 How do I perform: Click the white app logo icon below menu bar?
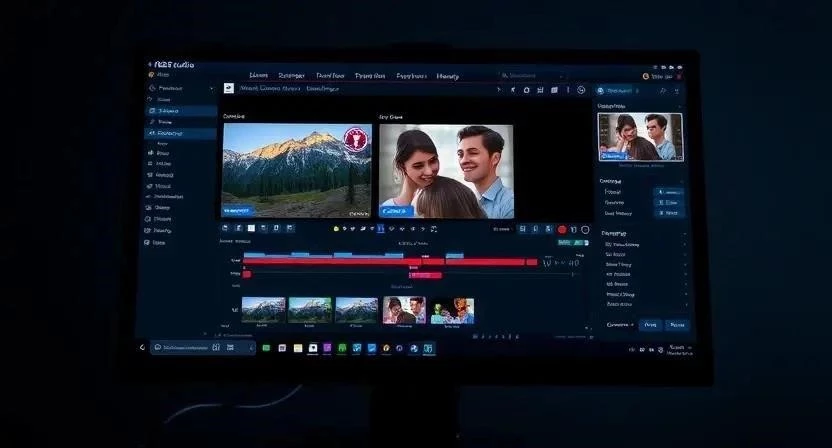click(228, 89)
